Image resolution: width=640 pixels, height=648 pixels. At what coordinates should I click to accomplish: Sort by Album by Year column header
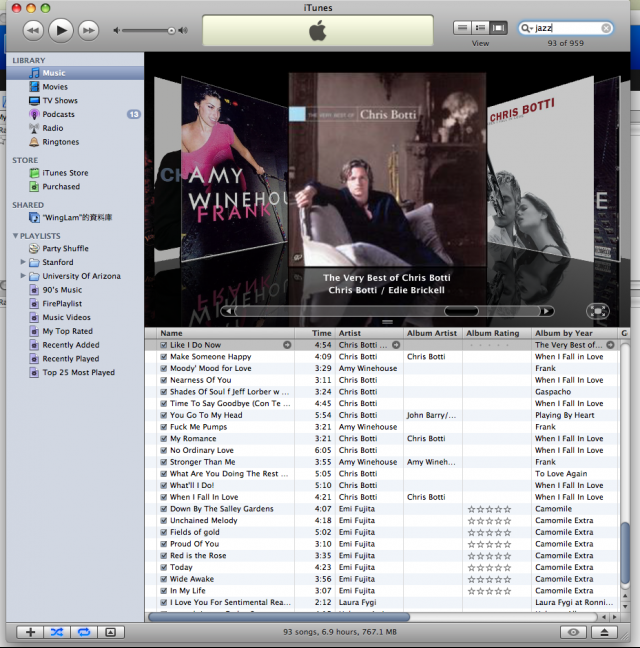pyautogui.click(x=575, y=333)
